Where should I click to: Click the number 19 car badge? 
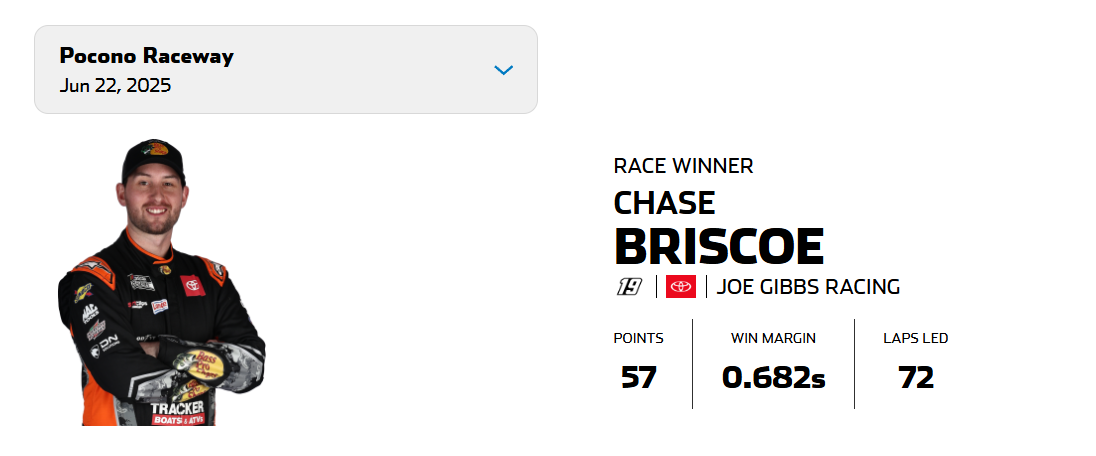point(629,287)
